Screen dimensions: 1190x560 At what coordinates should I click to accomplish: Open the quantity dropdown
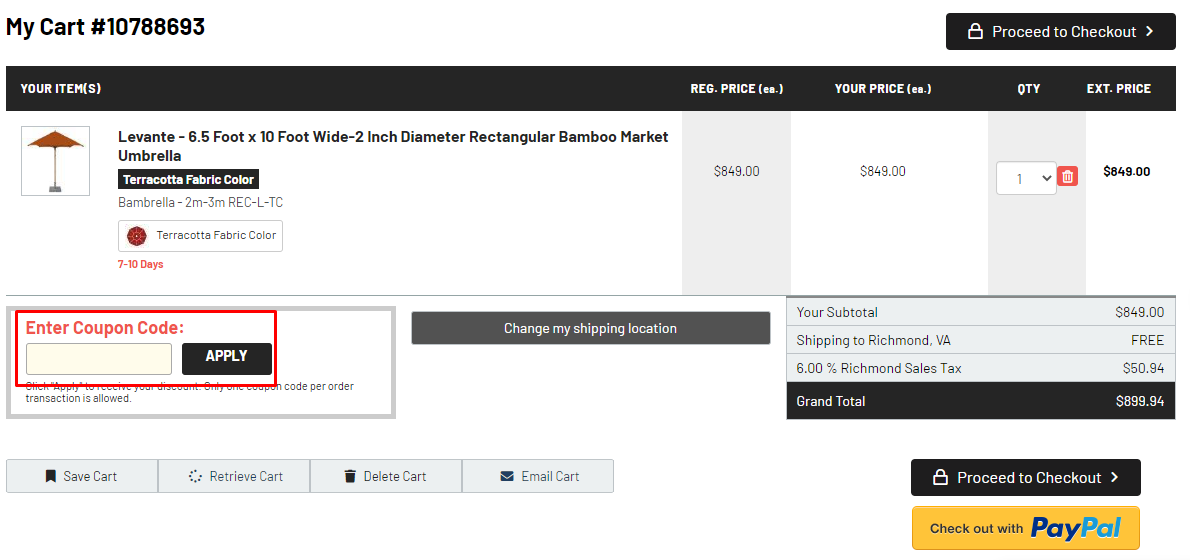1026,178
